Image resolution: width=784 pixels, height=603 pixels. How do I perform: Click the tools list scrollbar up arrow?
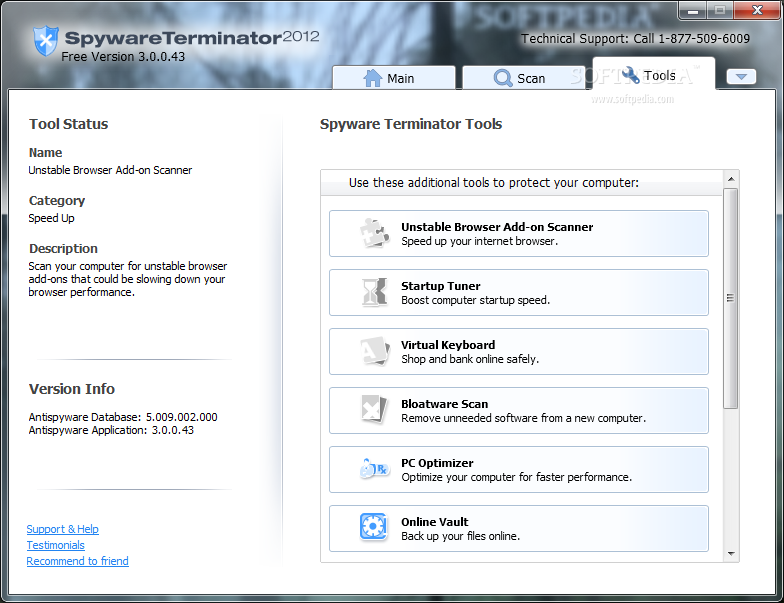[x=731, y=179]
